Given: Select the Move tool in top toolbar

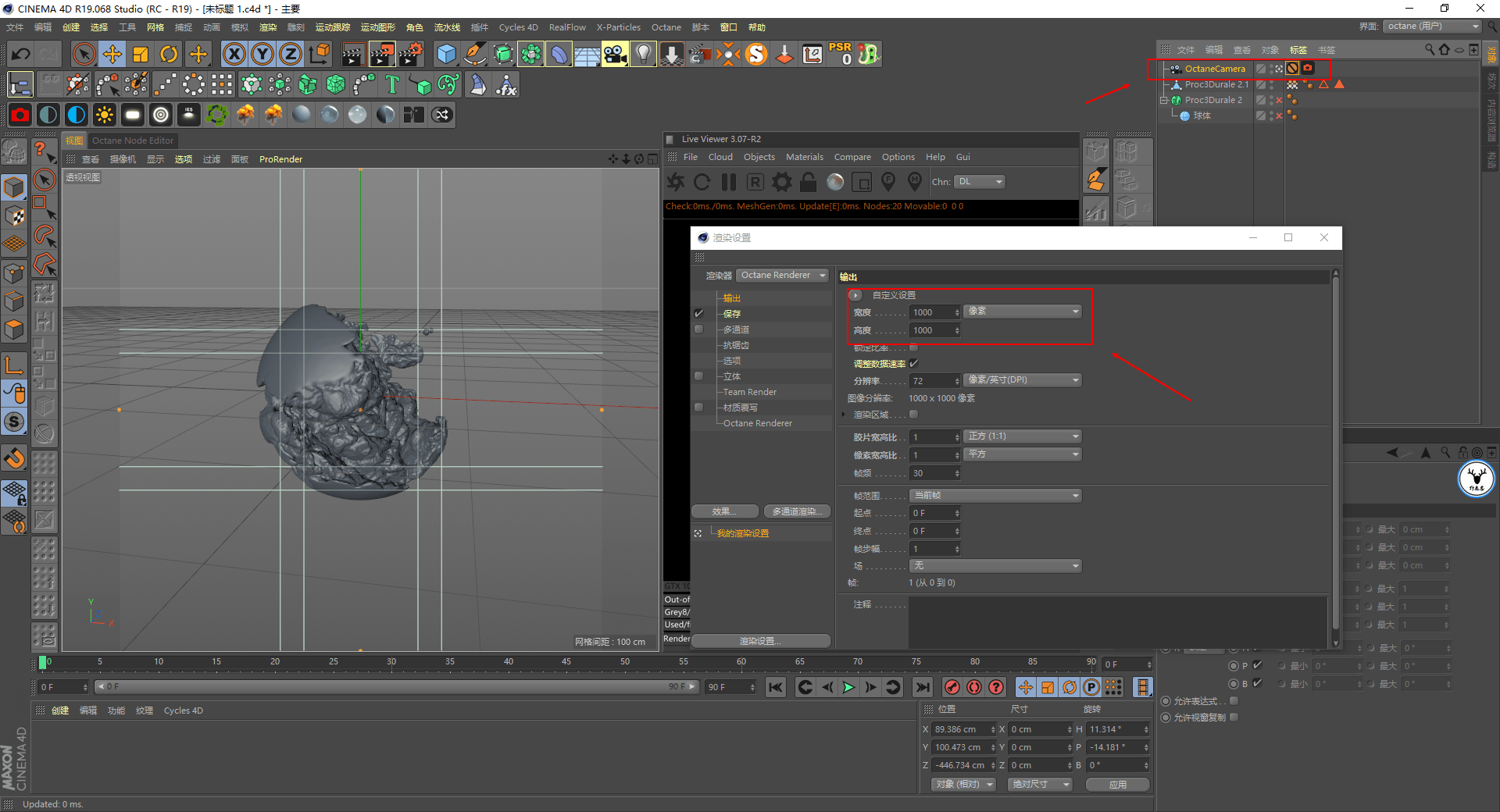Looking at the screenshot, I should coord(112,54).
